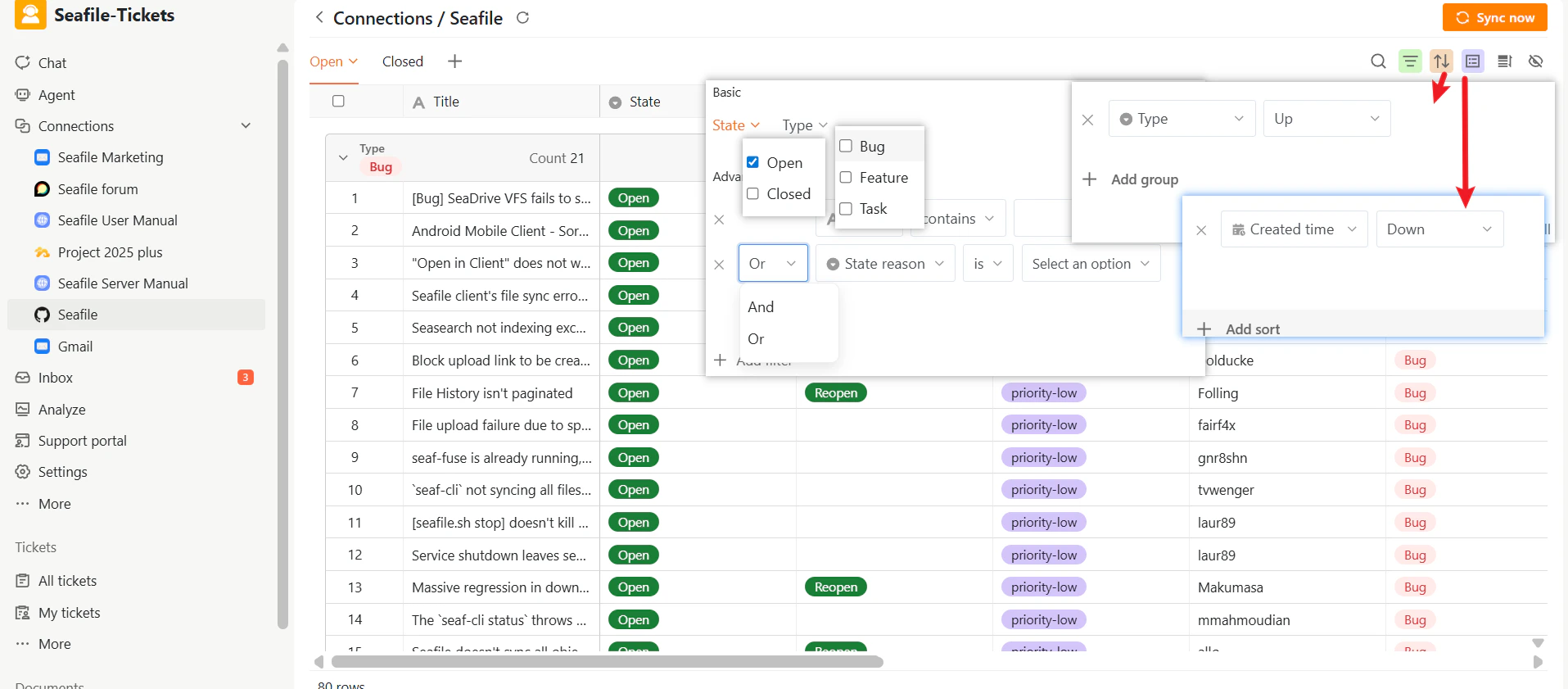This screenshot has width=1568, height=689.
Task: Click the State column header
Action: 653,102
